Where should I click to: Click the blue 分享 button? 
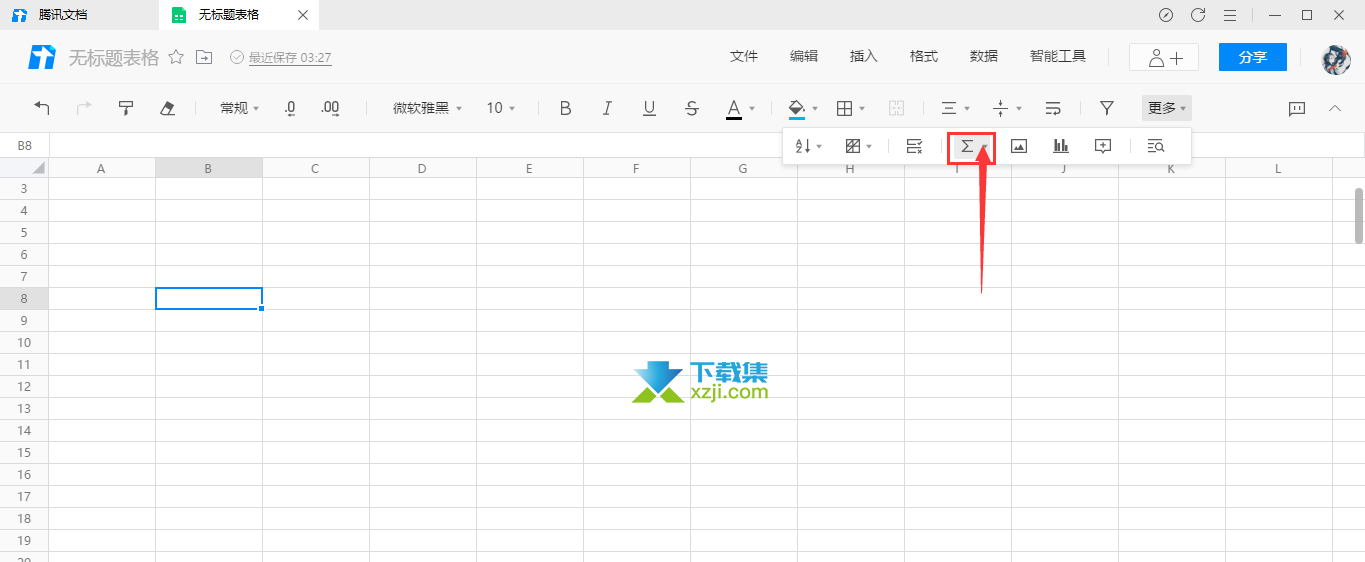pyautogui.click(x=1253, y=57)
